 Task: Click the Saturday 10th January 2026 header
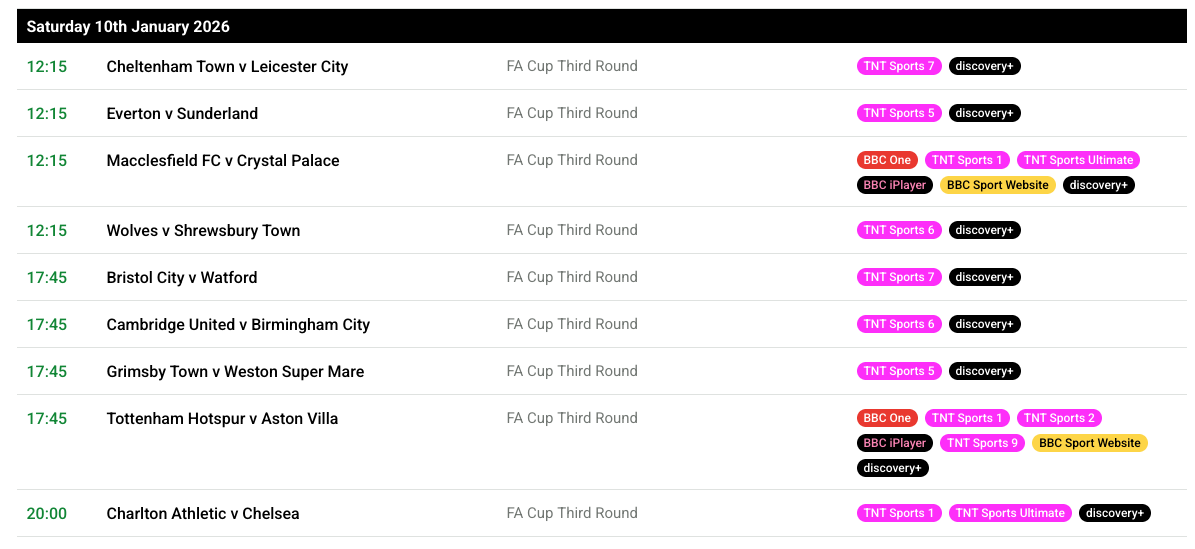click(128, 27)
